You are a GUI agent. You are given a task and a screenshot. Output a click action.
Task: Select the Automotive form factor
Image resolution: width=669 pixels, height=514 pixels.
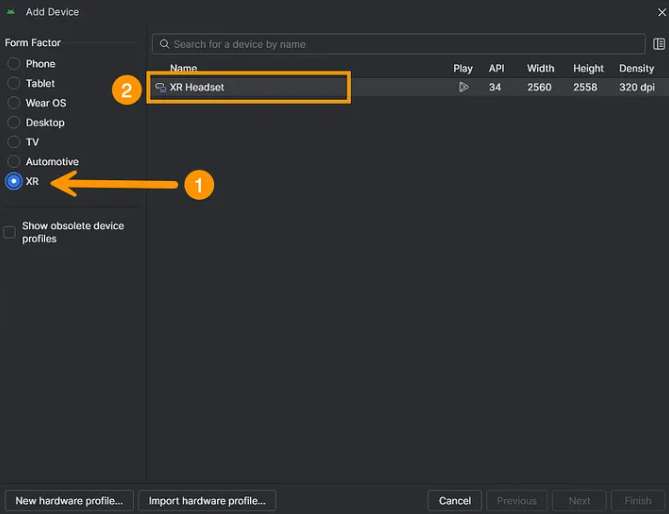point(14,162)
